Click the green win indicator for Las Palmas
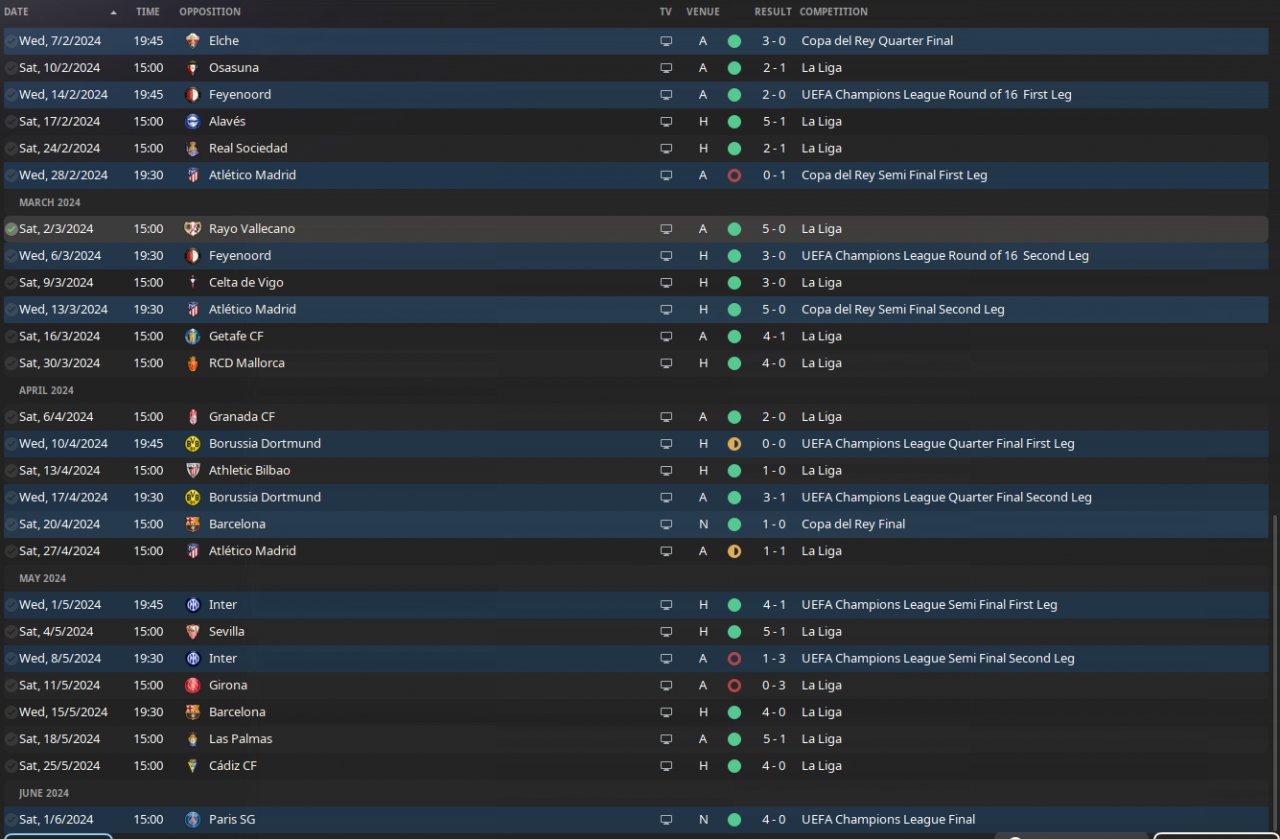The width and height of the screenshot is (1280, 839). click(734, 739)
